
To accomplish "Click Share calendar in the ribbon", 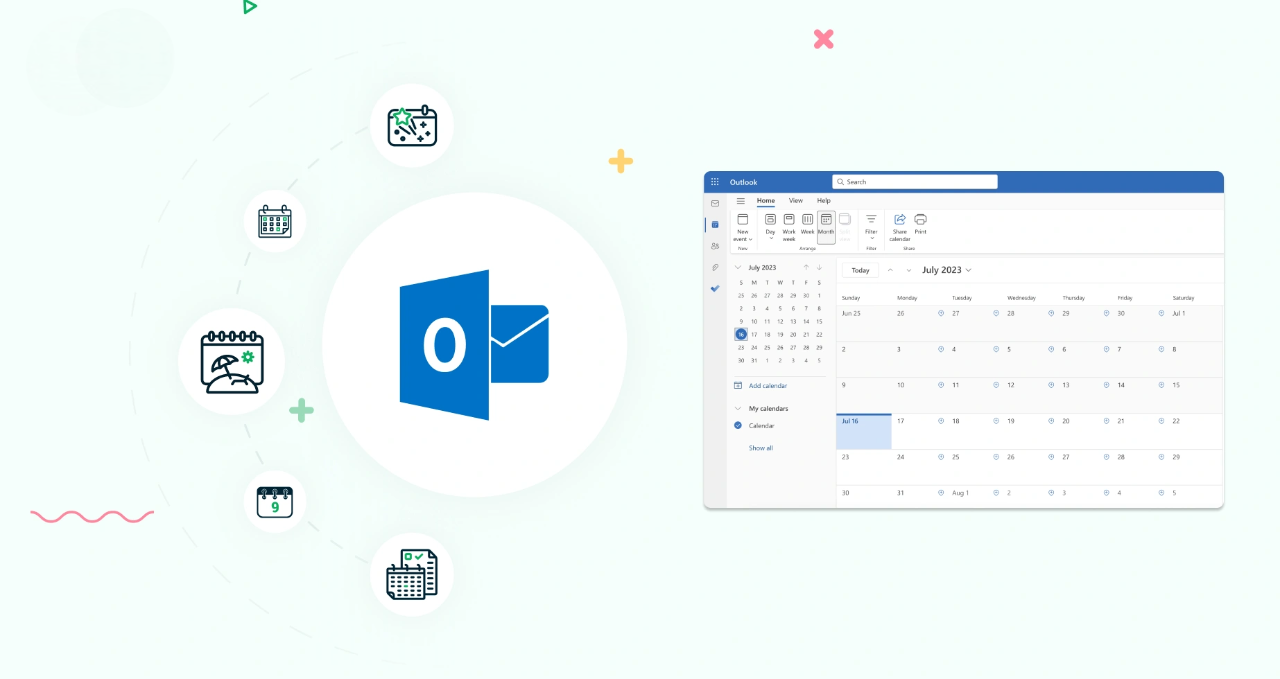I will point(900,227).
